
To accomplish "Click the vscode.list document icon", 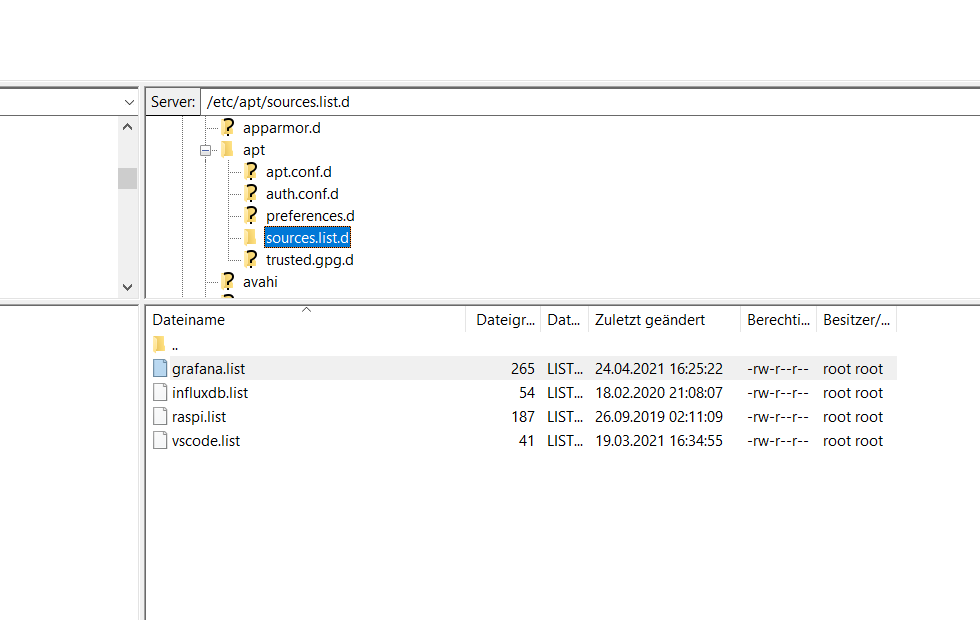I will (159, 440).
